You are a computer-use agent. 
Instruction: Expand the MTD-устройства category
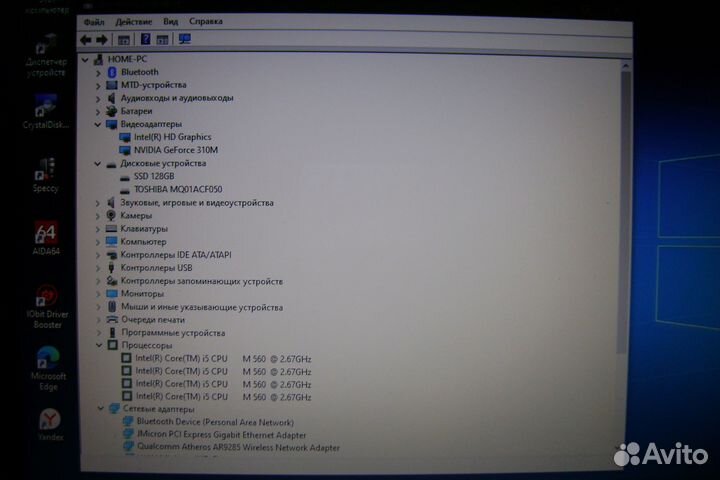[x=98, y=85]
